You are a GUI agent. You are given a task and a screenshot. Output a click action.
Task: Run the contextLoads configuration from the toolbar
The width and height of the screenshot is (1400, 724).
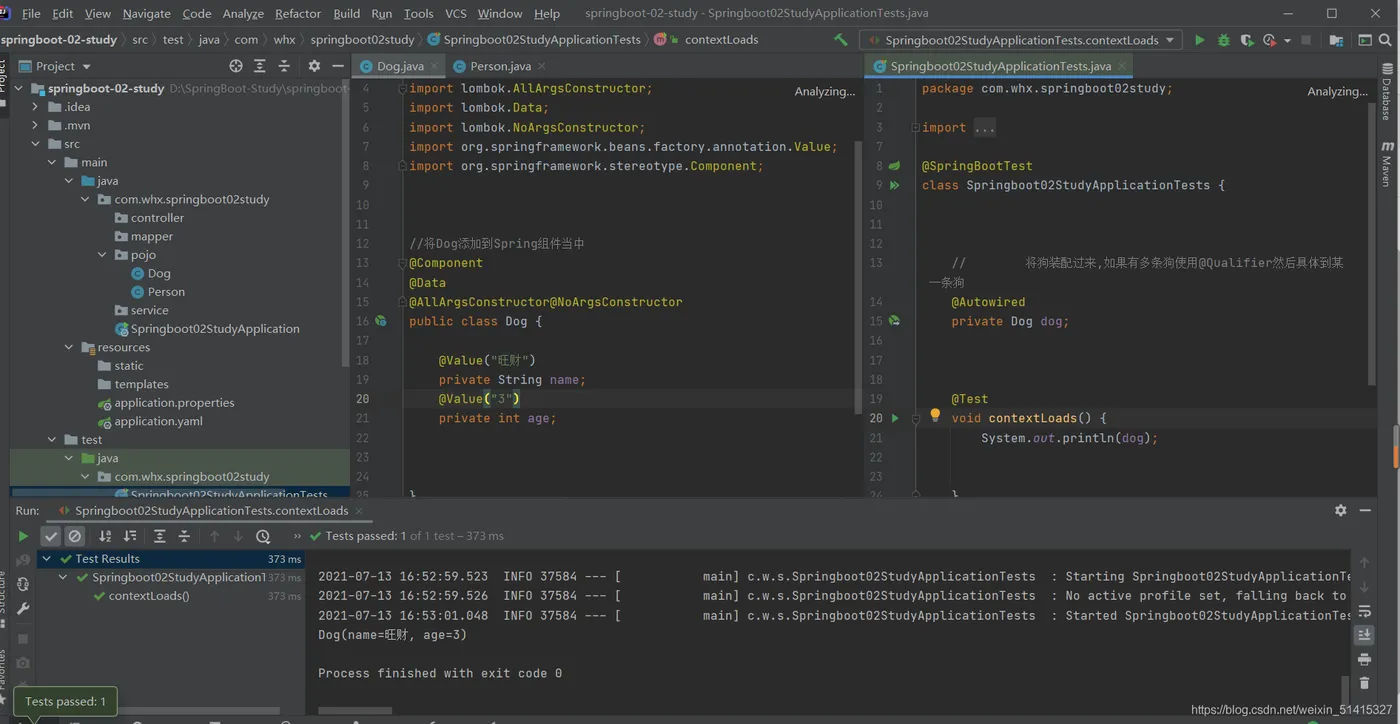pyautogui.click(x=1199, y=40)
